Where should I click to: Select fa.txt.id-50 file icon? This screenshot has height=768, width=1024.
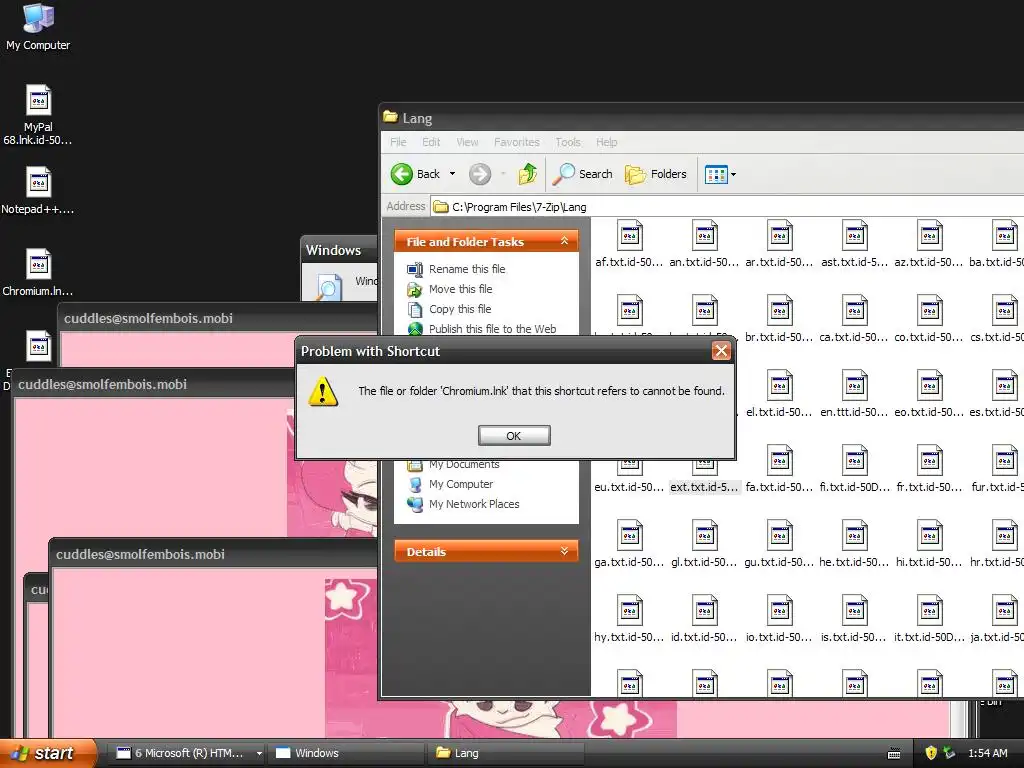(780, 462)
